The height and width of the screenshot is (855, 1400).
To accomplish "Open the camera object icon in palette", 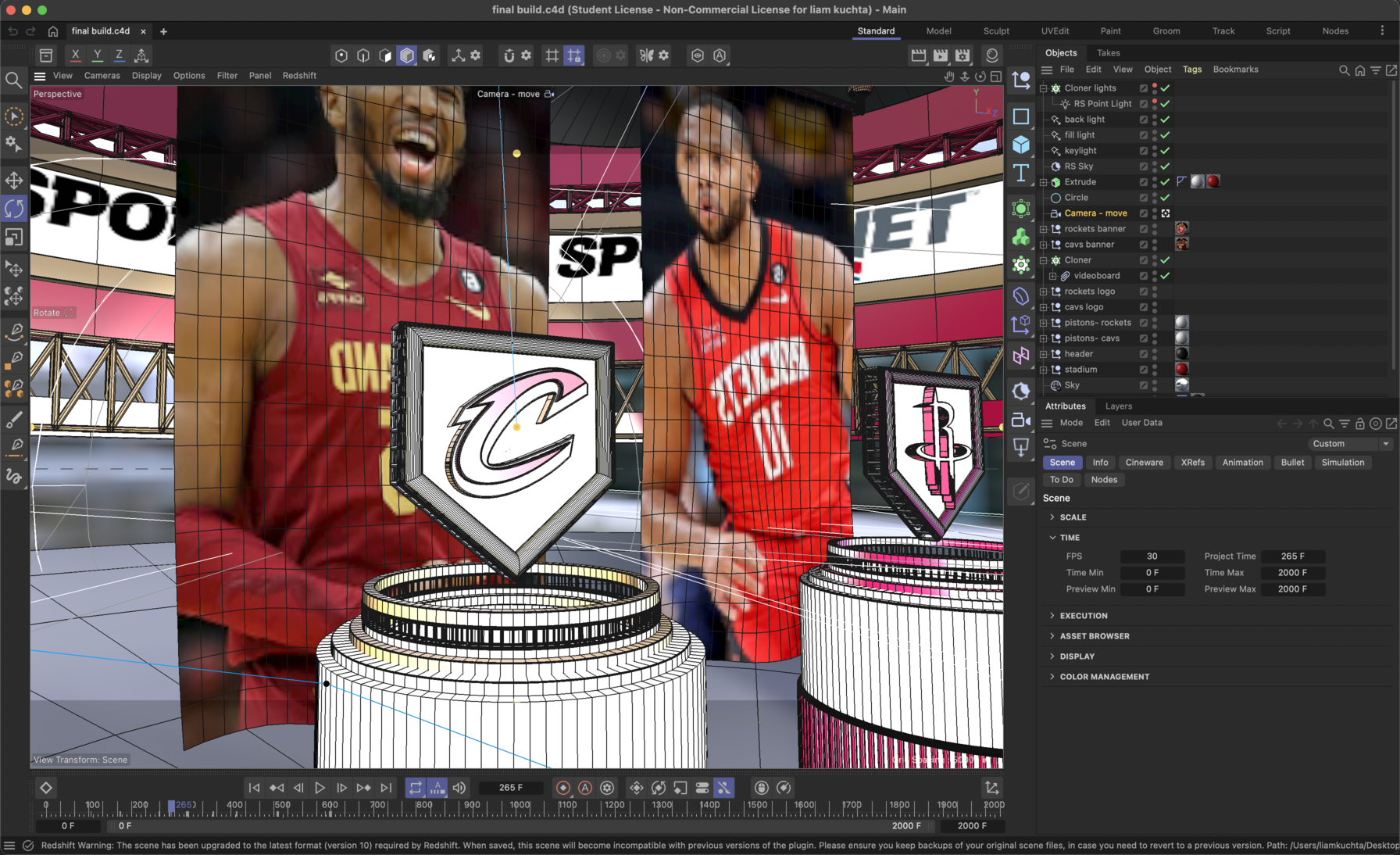I will point(1021,420).
